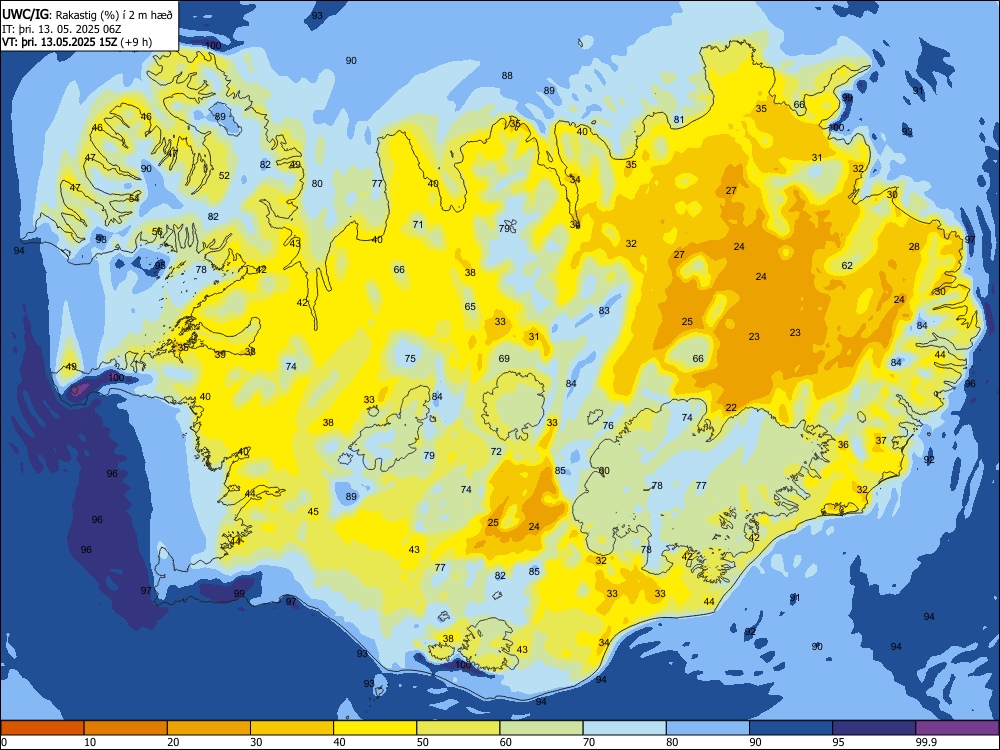The width and height of the screenshot is (1000, 750).
Task: Choose the 70–80 light blue legend swatch
Action: coord(624,728)
